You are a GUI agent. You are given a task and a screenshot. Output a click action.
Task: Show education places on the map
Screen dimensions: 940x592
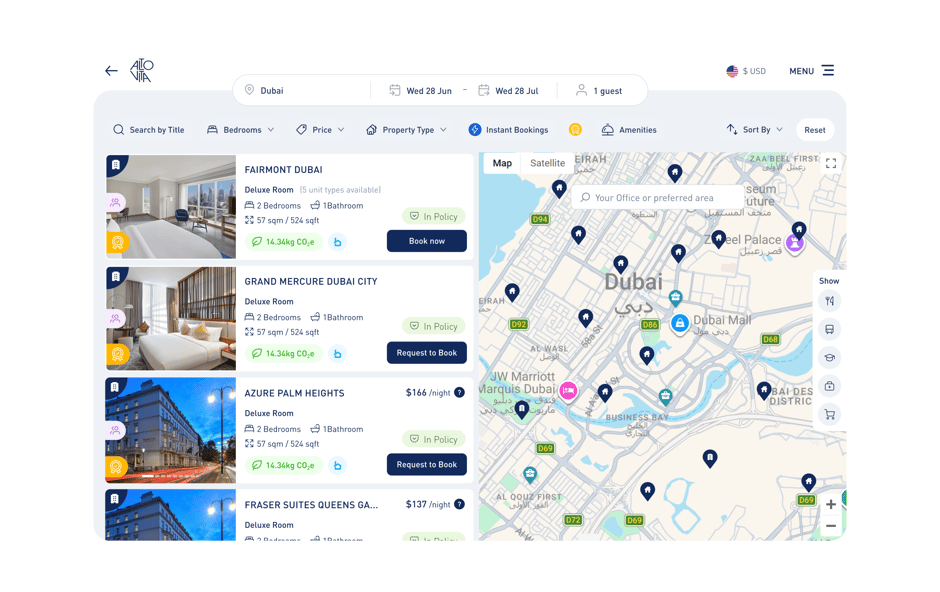coord(829,358)
